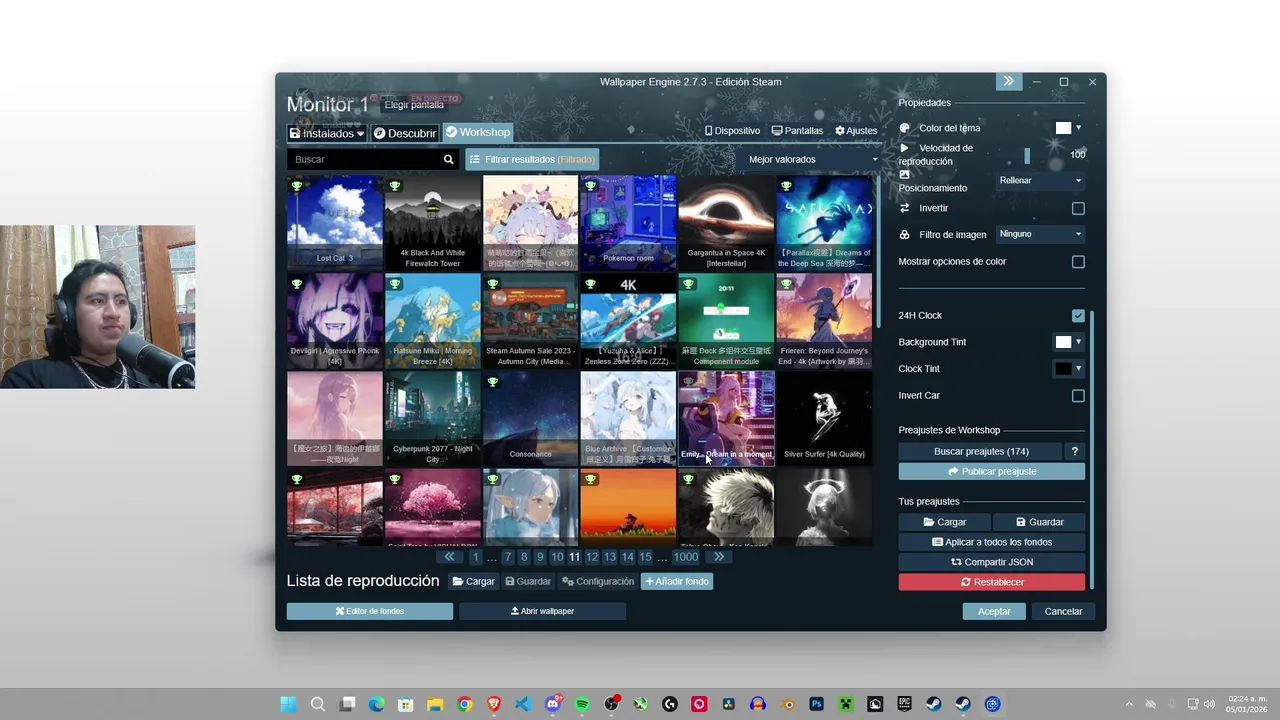Image resolution: width=1280 pixels, height=720 pixels.
Task: Enable Mostrar opciones de color checkbox
Action: click(x=1078, y=262)
